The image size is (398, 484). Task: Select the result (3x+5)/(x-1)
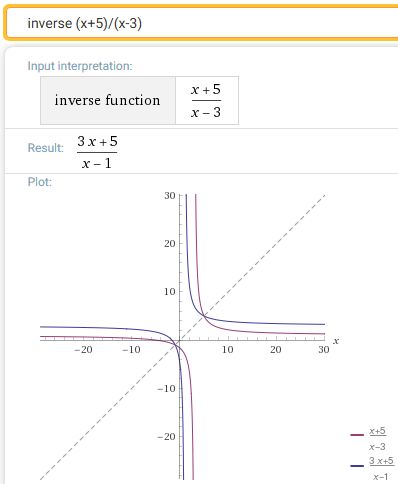coord(97,152)
